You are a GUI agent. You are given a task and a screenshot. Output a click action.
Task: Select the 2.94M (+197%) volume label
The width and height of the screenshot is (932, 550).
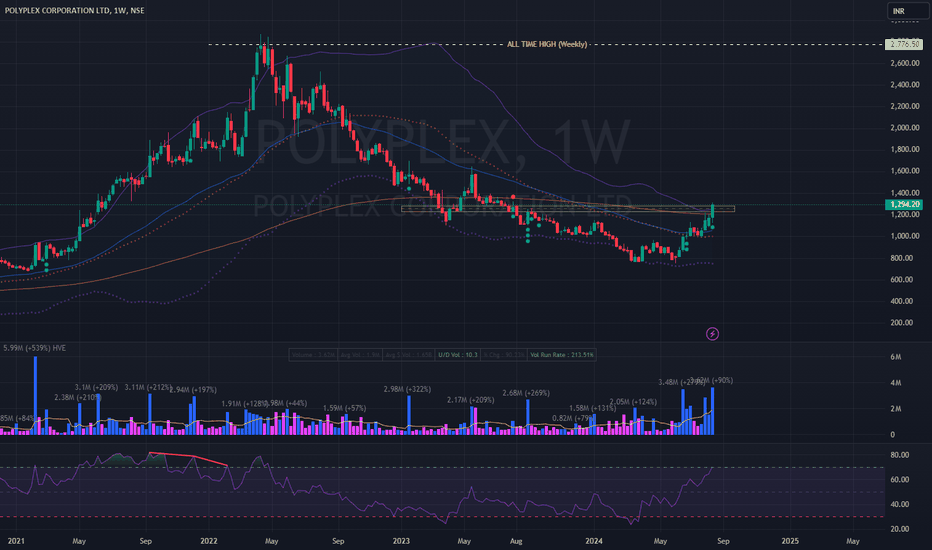click(193, 390)
